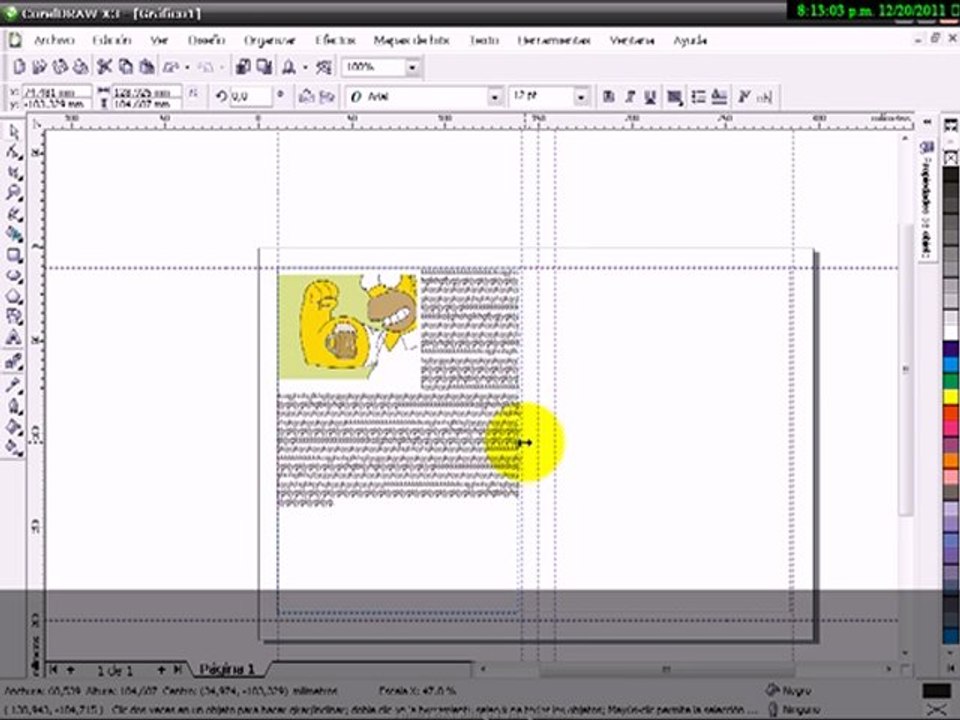Click the Edit Text button
Screen dimensions: 960x720
coord(765,96)
